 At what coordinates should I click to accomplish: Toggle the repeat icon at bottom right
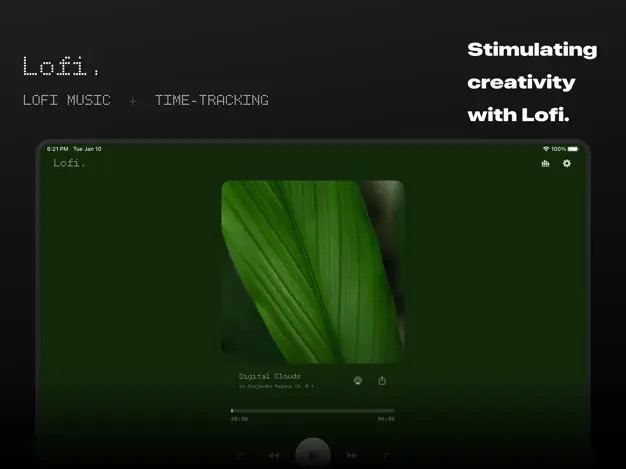click(x=386, y=455)
